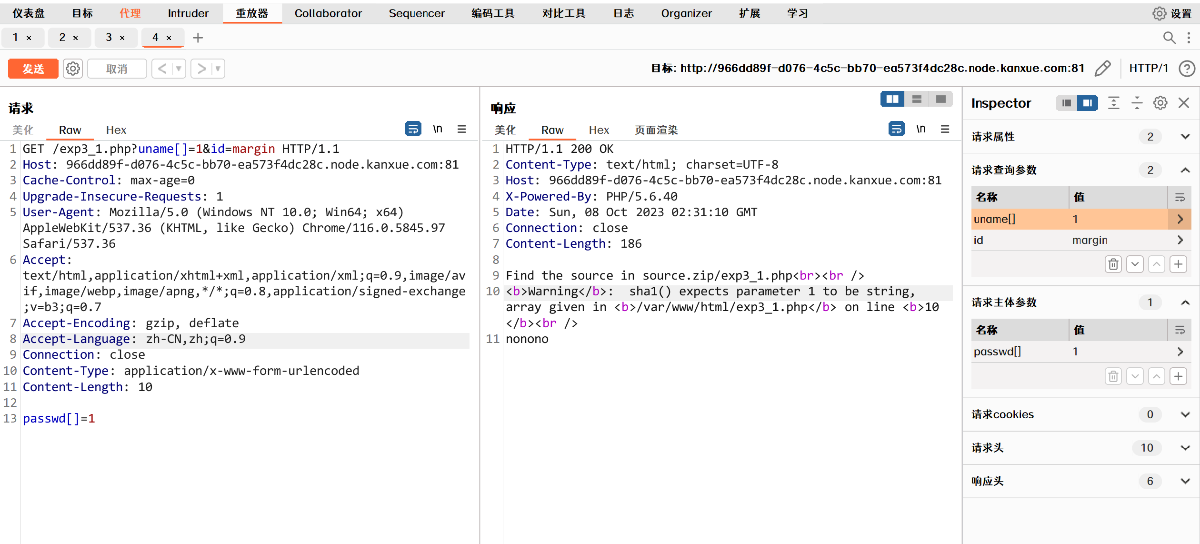Expand all Inspector sections icon

click(1114, 103)
